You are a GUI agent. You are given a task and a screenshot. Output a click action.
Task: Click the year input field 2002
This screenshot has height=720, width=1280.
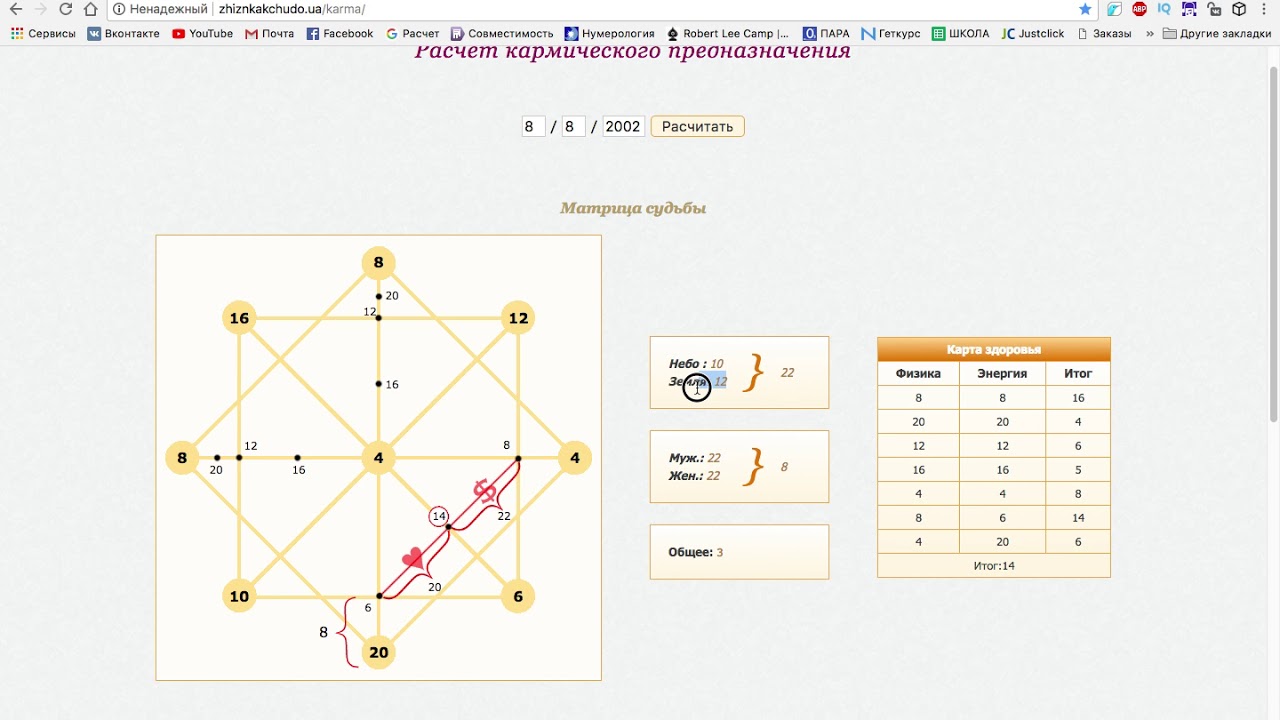pos(623,126)
